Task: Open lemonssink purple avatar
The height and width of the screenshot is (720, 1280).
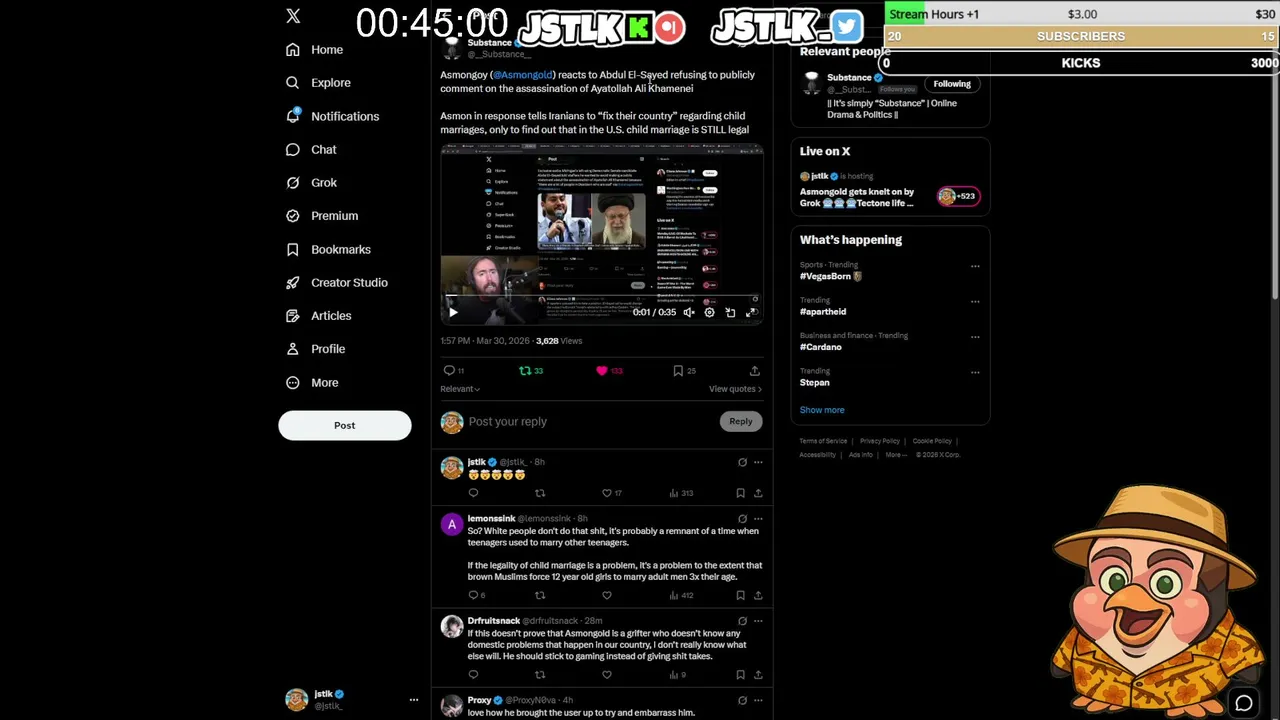Action: click(x=452, y=525)
